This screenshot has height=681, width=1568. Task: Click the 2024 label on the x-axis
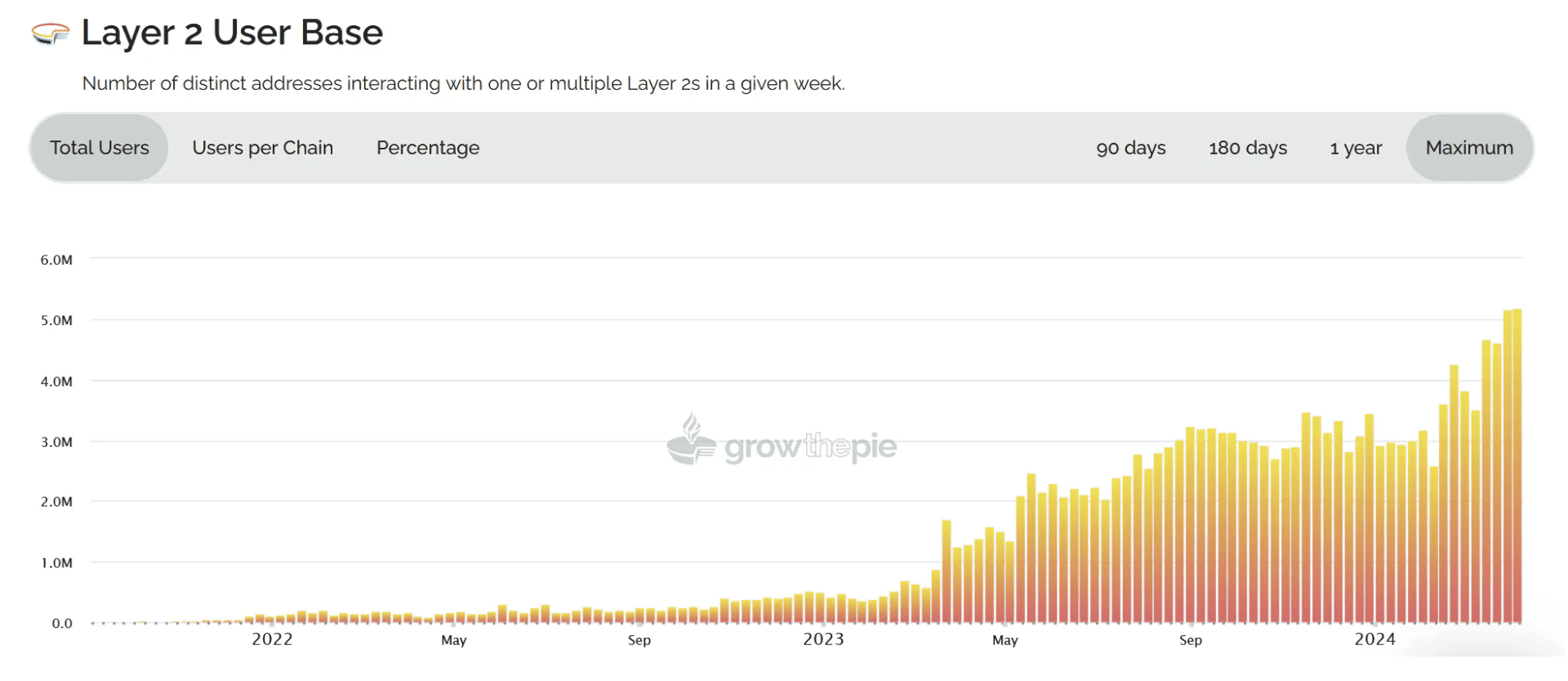(x=1375, y=639)
